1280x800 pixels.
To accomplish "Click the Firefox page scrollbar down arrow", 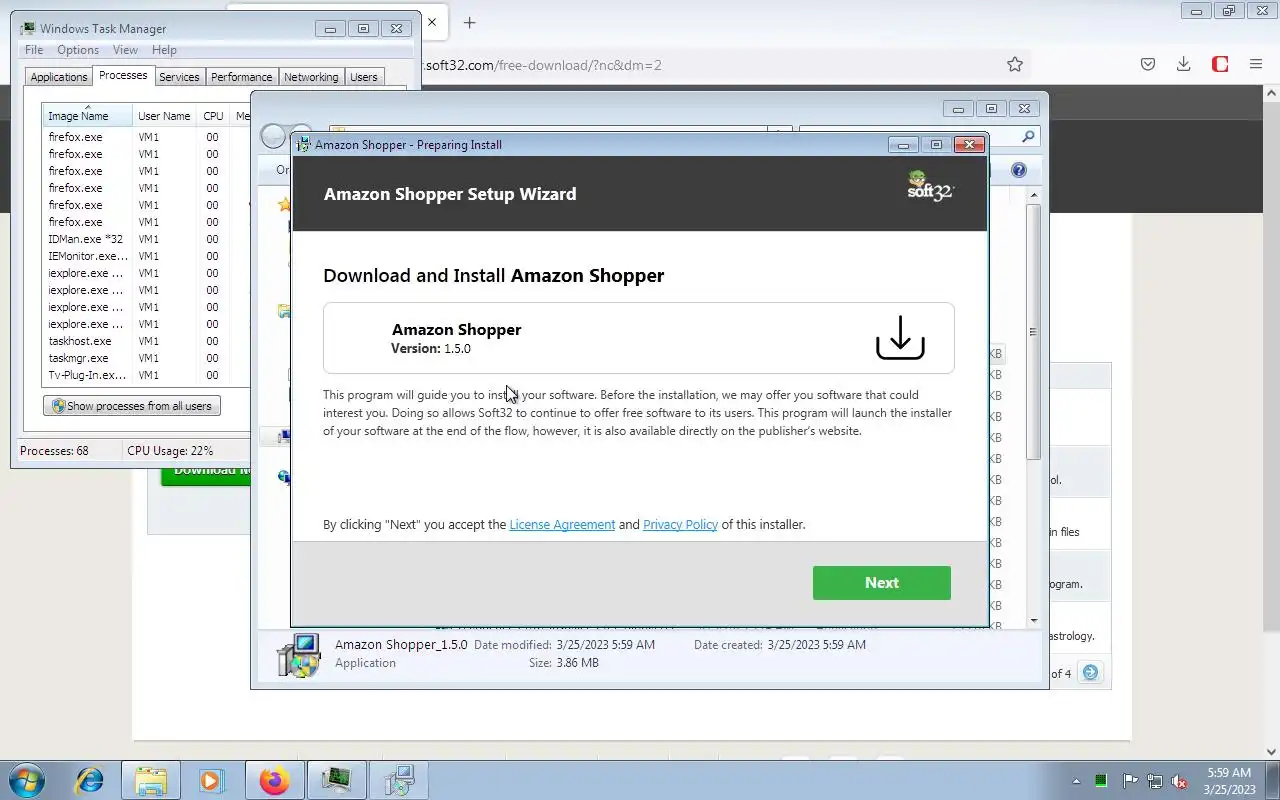I will point(1272,752).
